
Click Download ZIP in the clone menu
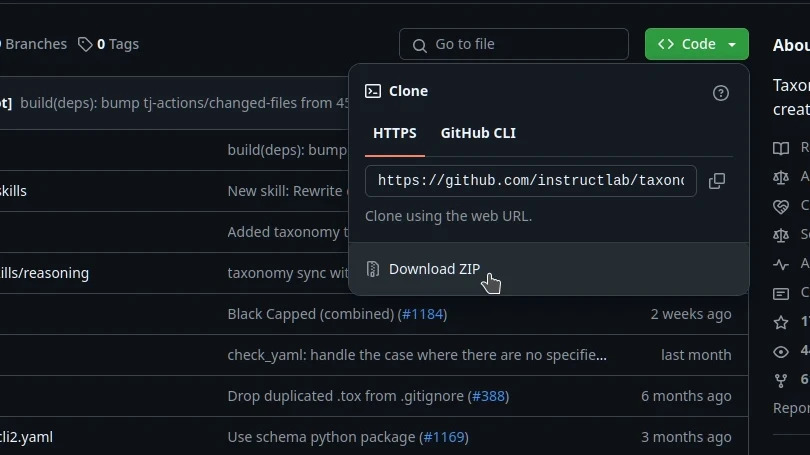click(434, 269)
